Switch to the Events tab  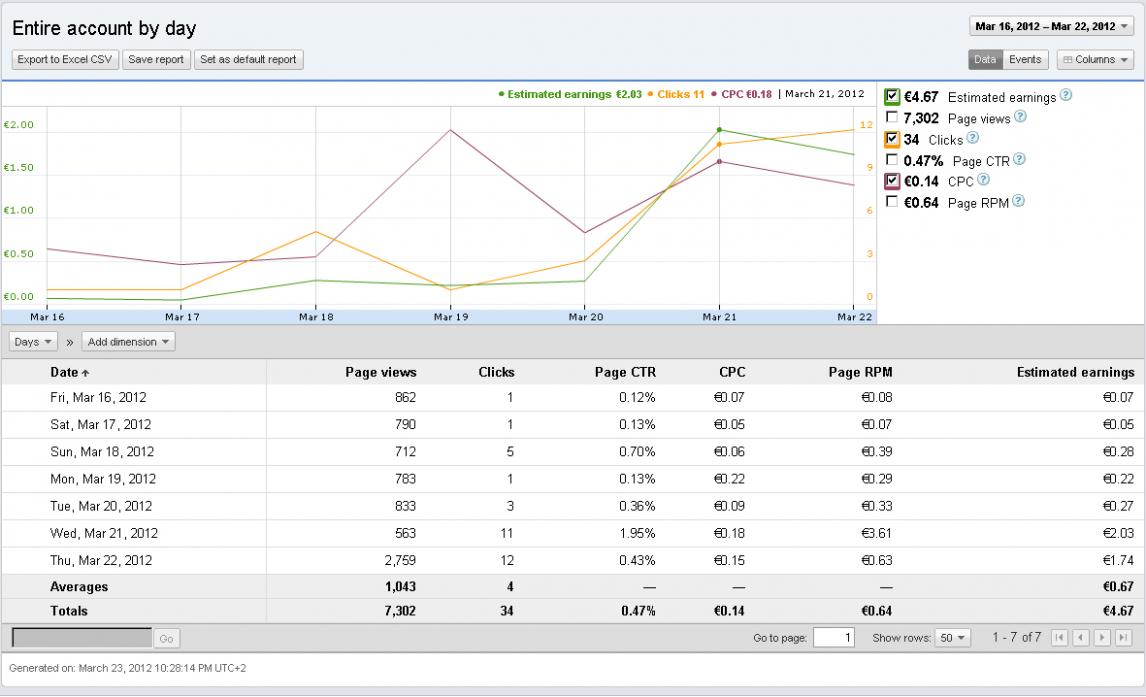coord(1025,60)
